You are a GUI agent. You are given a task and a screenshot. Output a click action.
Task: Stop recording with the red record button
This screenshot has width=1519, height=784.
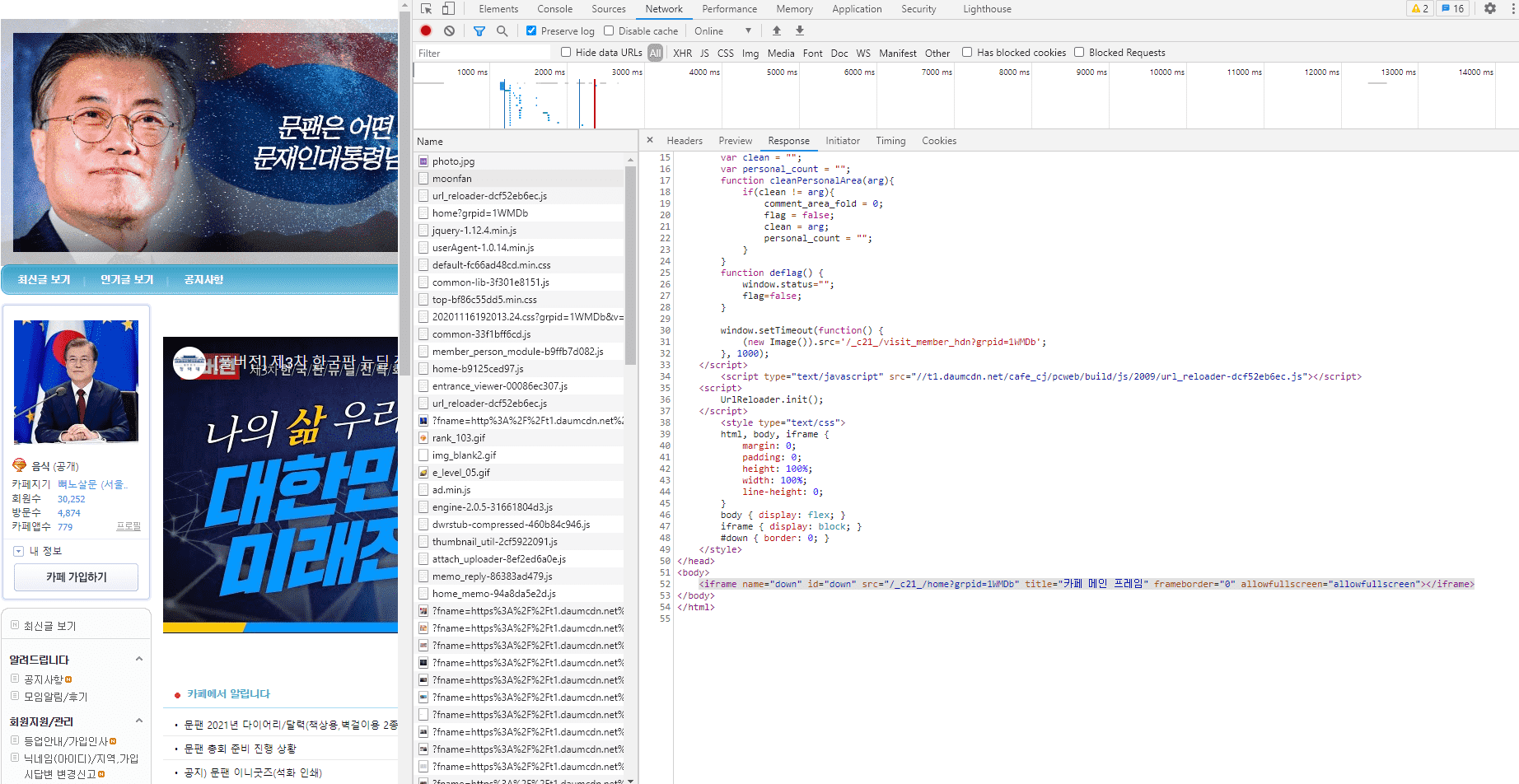click(426, 31)
